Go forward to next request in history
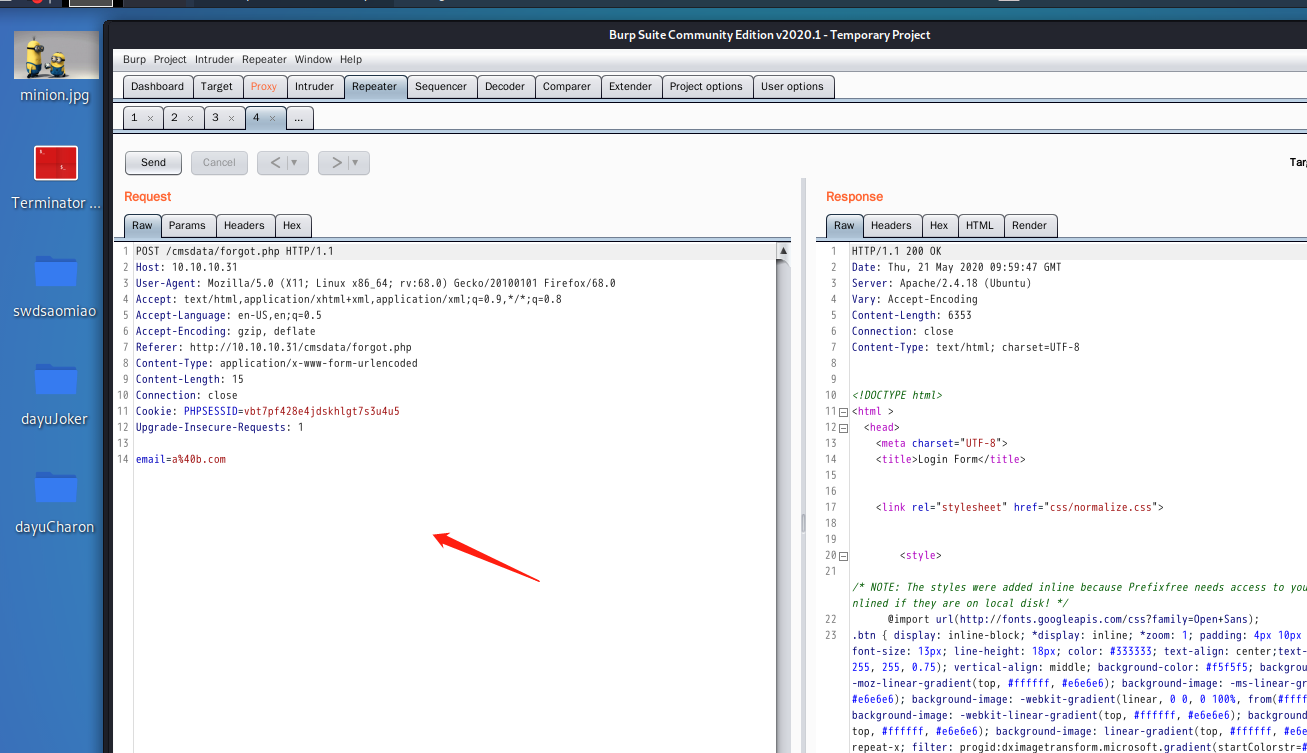Image resolution: width=1307 pixels, height=753 pixels. tap(337, 162)
